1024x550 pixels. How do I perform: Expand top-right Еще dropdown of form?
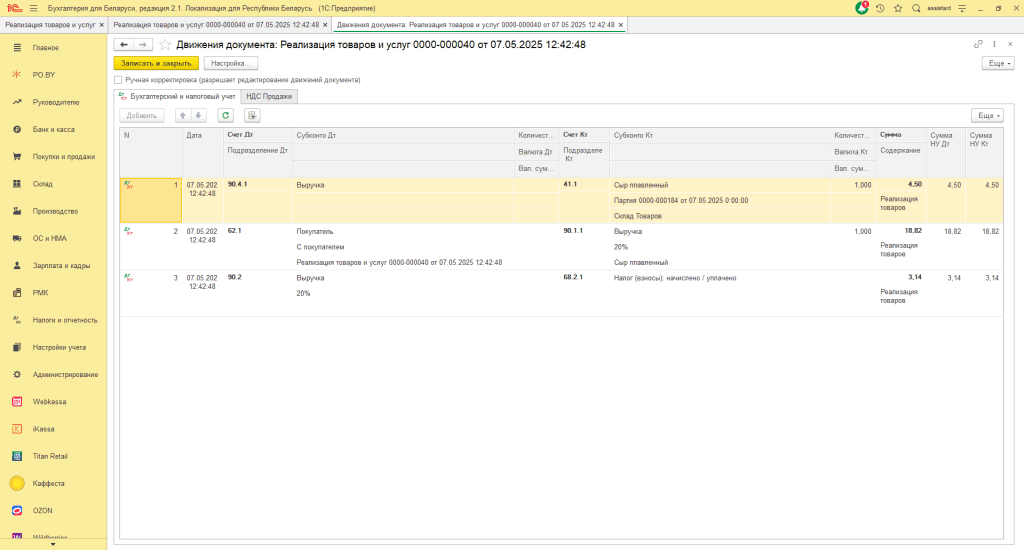pos(998,63)
